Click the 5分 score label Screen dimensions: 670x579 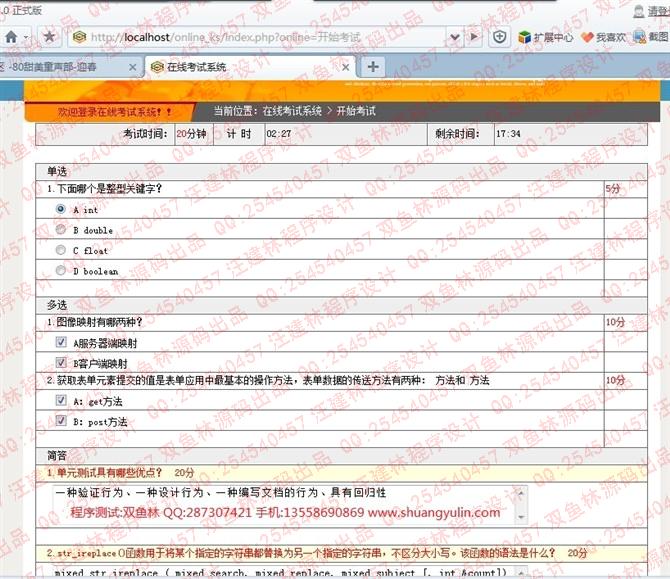pos(613,188)
